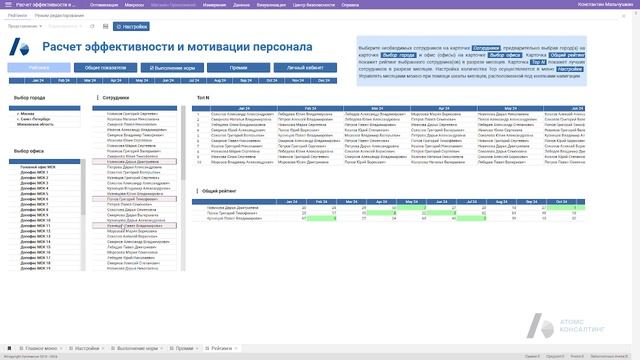The height and width of the screenshot is (360, 640).
Task: Open the Общие показатели navigation button
Action: point(105,68)
